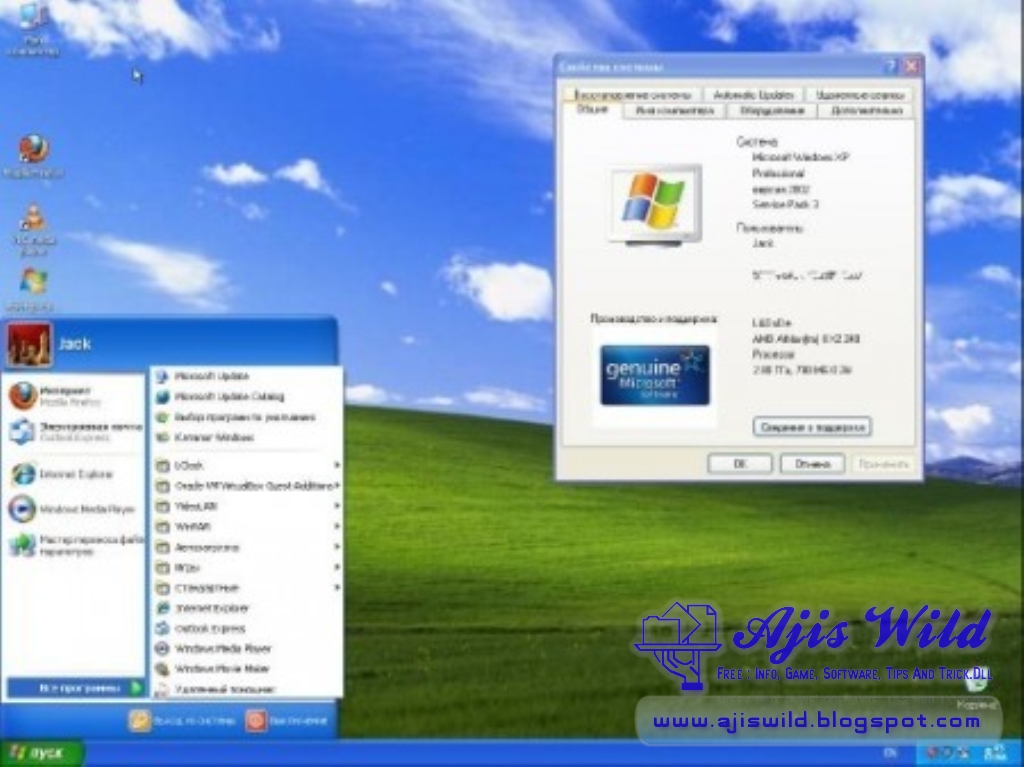The width and height of the screenshot is (1024, 767).
Task: Switch to System Restore tab in System Properties
Action: pyautogui.click(x=633, y=95)
